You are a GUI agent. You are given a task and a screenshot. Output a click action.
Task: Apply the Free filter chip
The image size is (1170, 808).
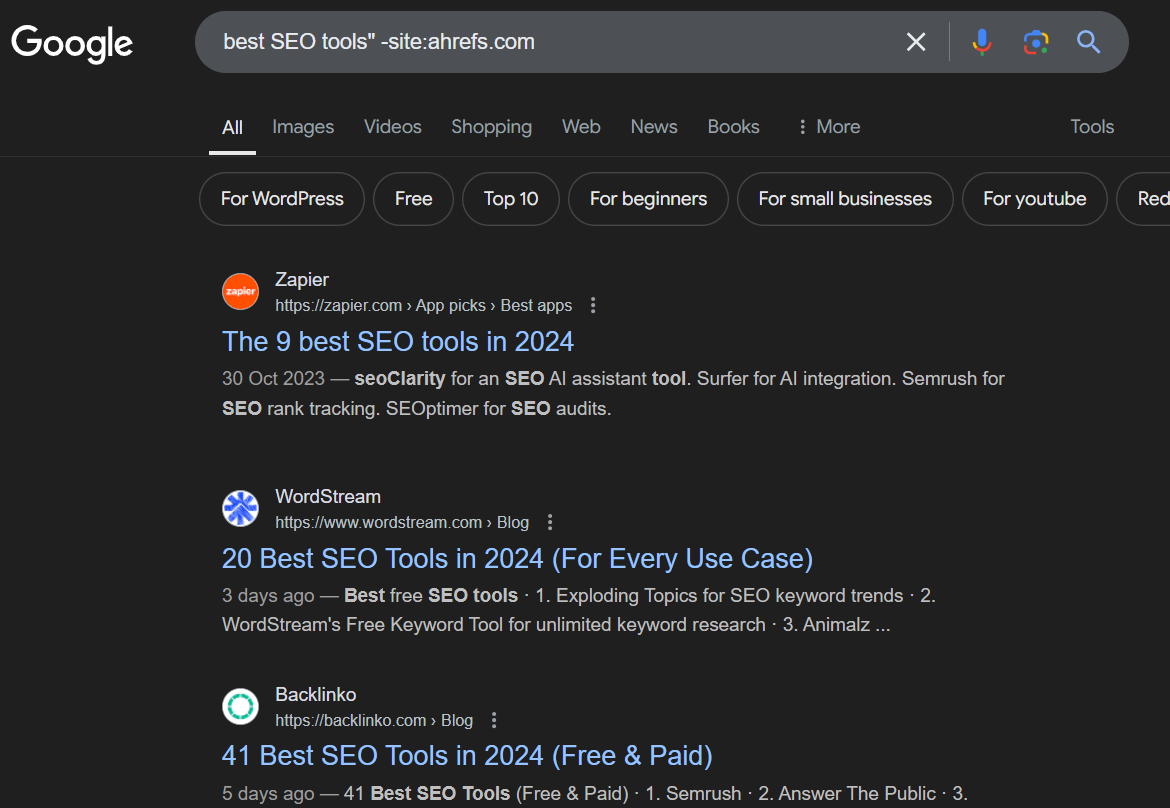(413, 198)
